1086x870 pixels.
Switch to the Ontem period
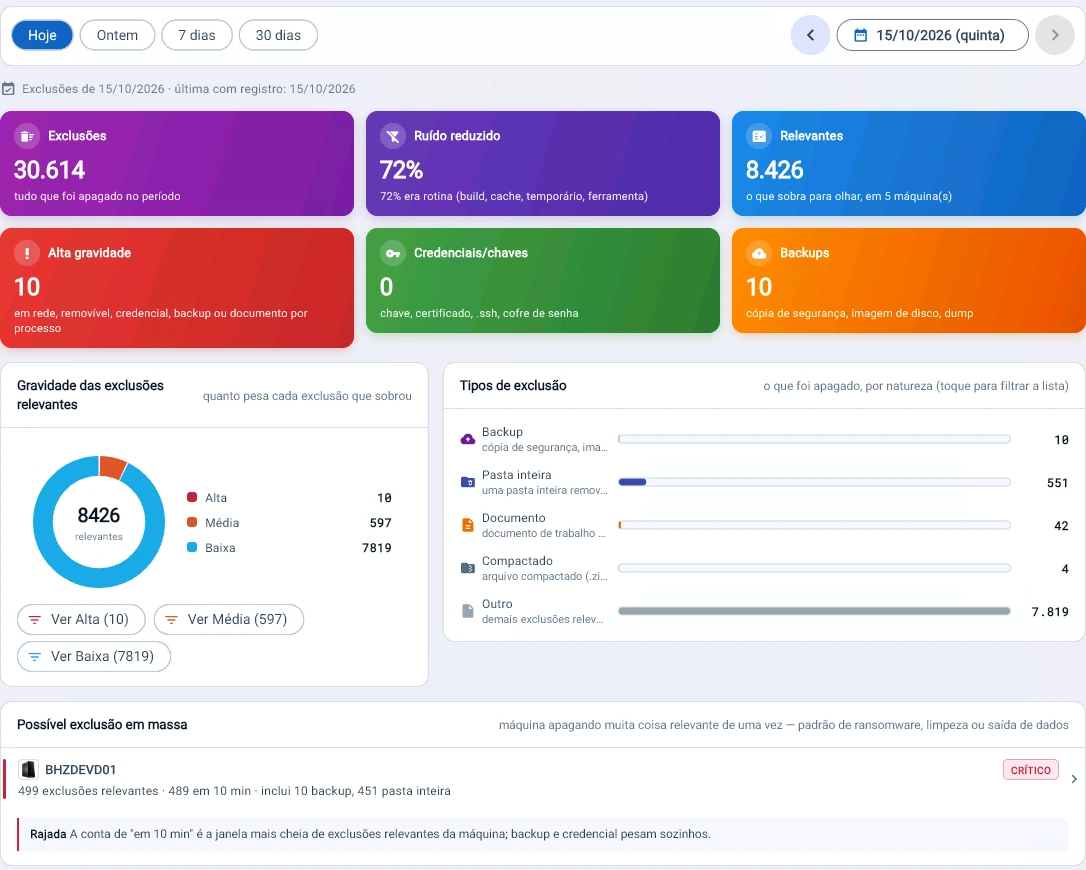tap(117, 35)
